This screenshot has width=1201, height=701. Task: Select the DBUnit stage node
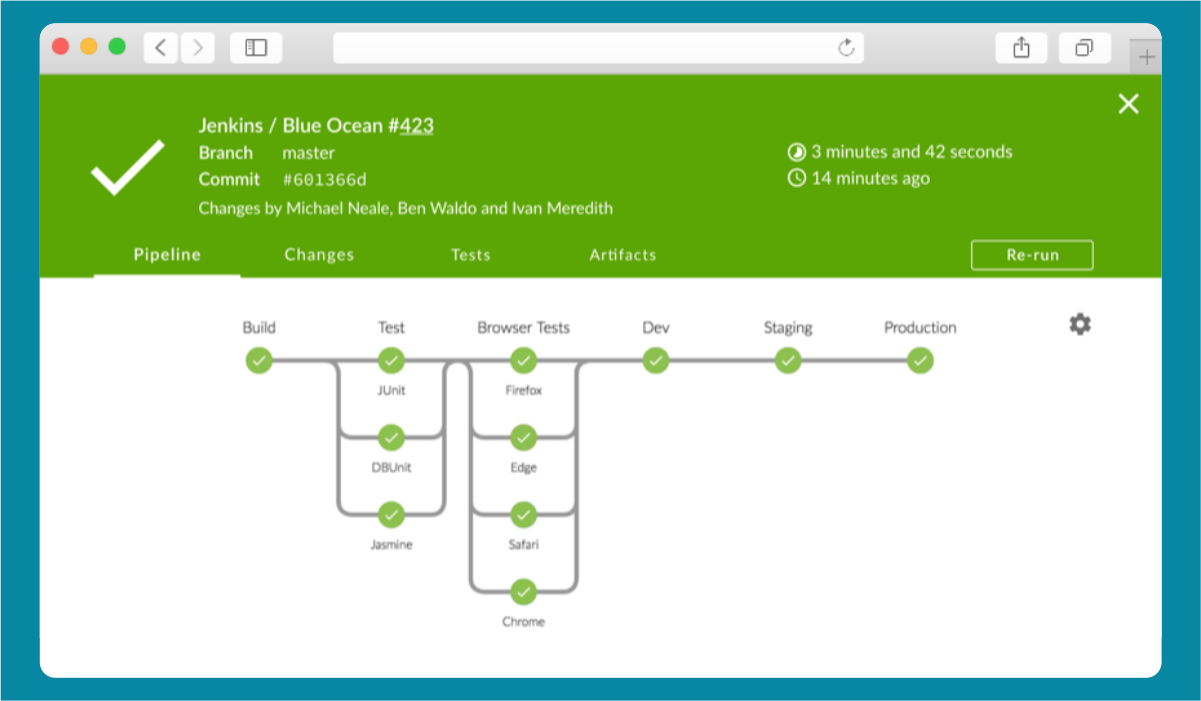pos(391,437)
